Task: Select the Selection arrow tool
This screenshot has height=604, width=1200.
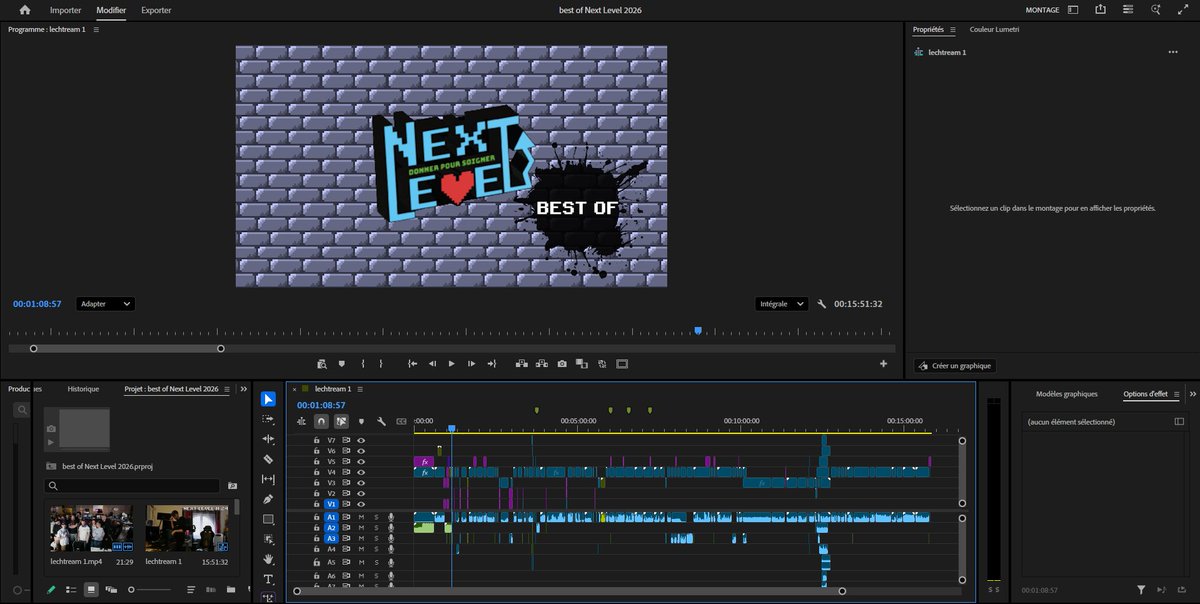Action: point(268,399)
